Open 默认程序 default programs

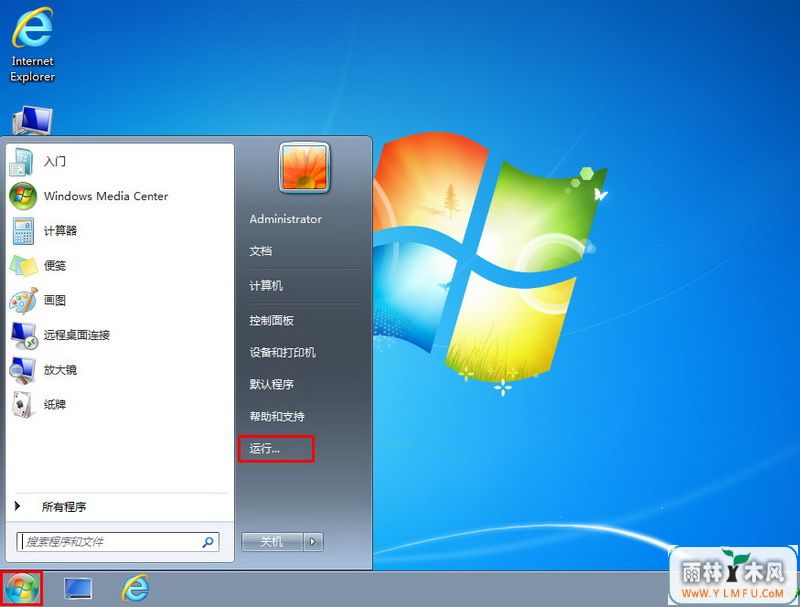click(x=271, y=384)
